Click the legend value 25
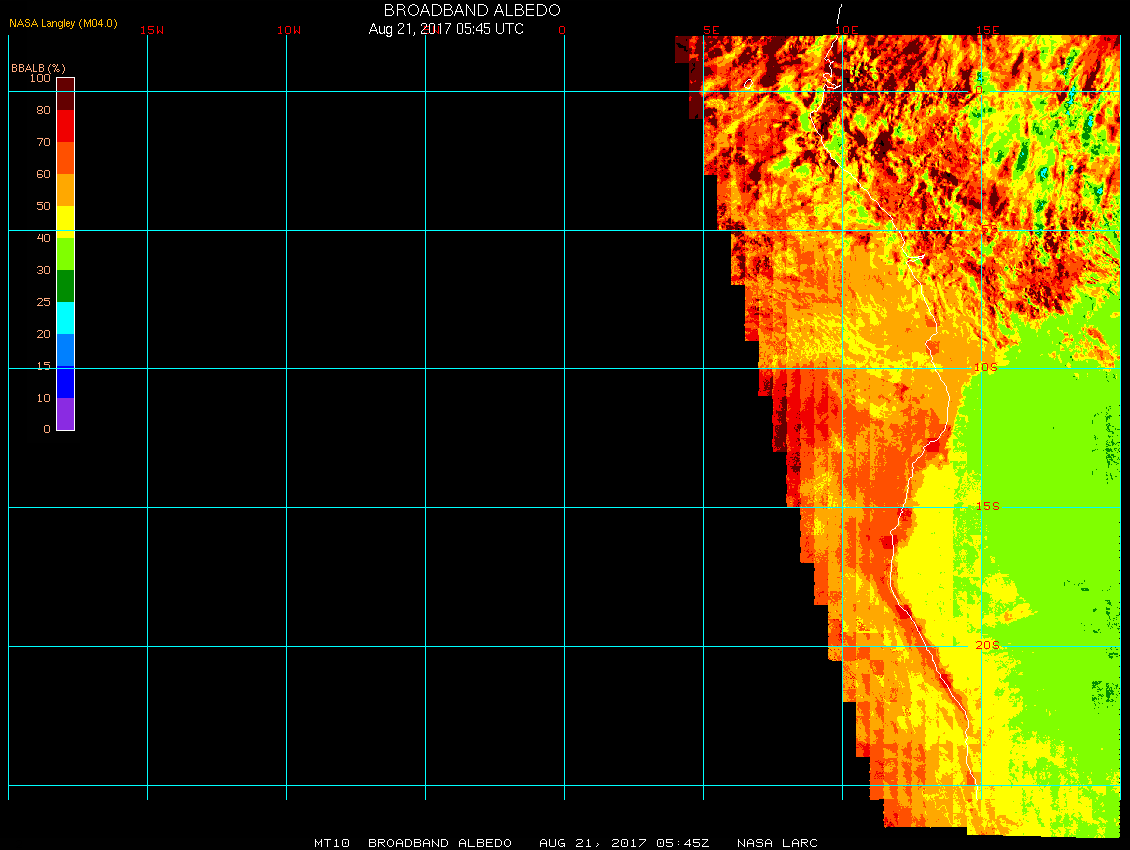This screenshot has height=850, width=1130. [44, 302]
